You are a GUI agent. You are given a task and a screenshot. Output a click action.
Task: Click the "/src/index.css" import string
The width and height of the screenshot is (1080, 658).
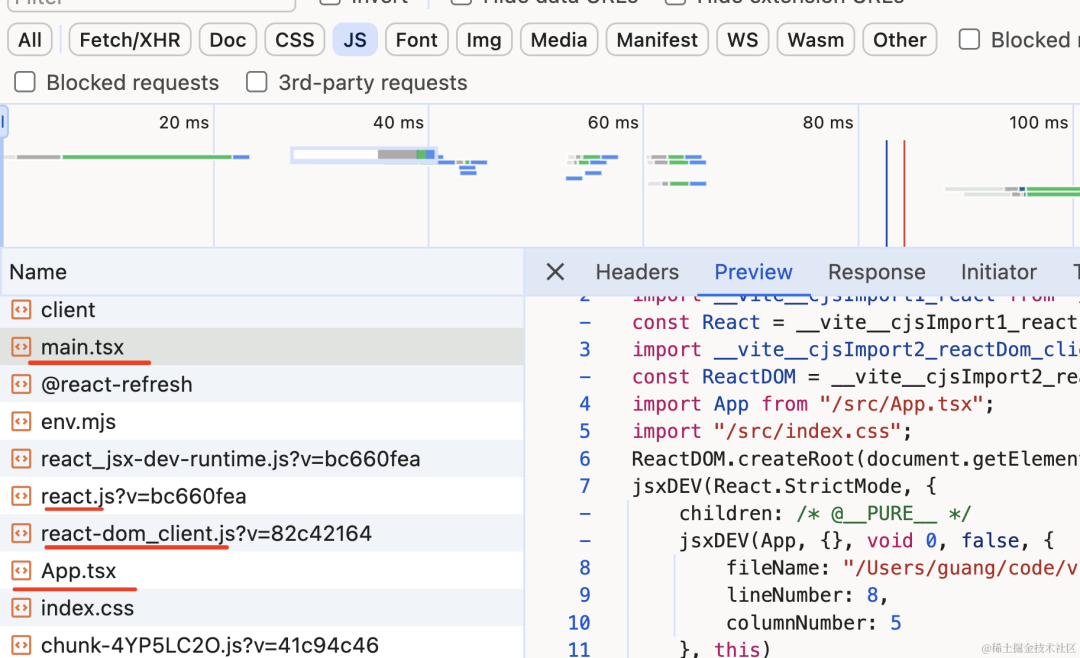point(807,431)
